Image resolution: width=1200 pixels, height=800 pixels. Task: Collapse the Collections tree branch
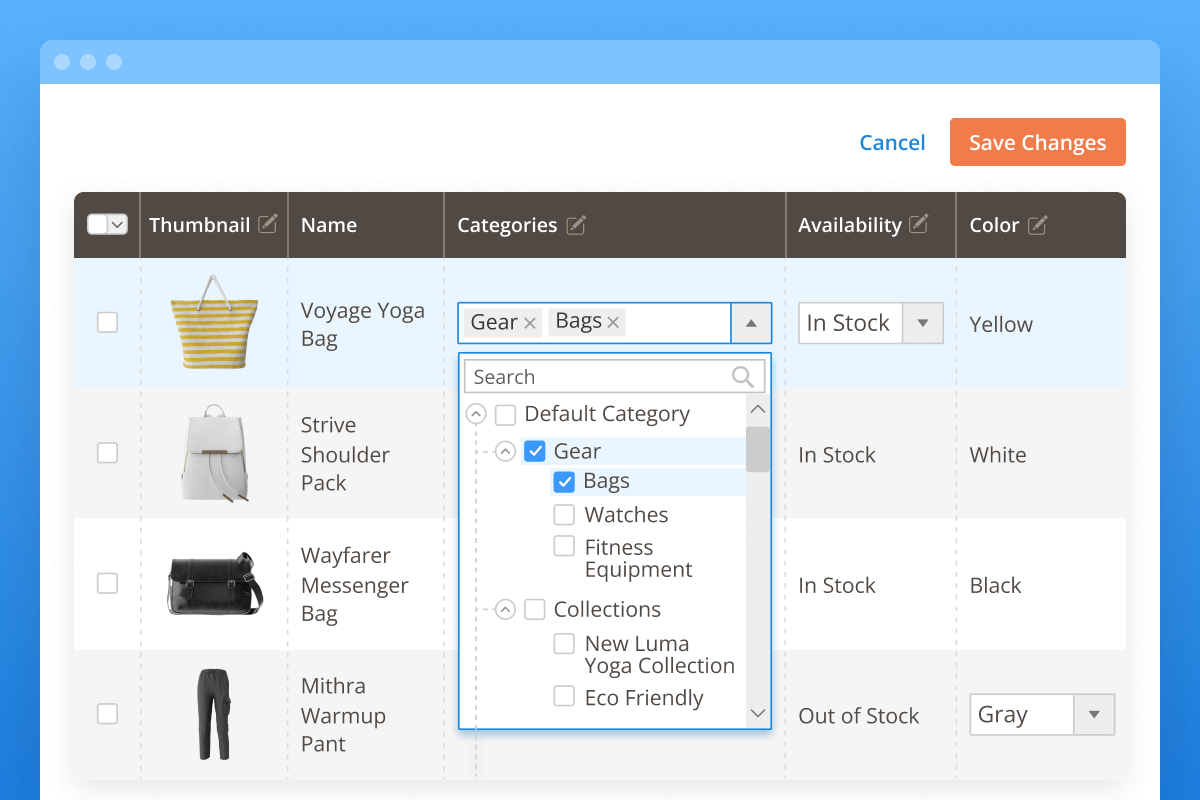[x=505, y=608]
